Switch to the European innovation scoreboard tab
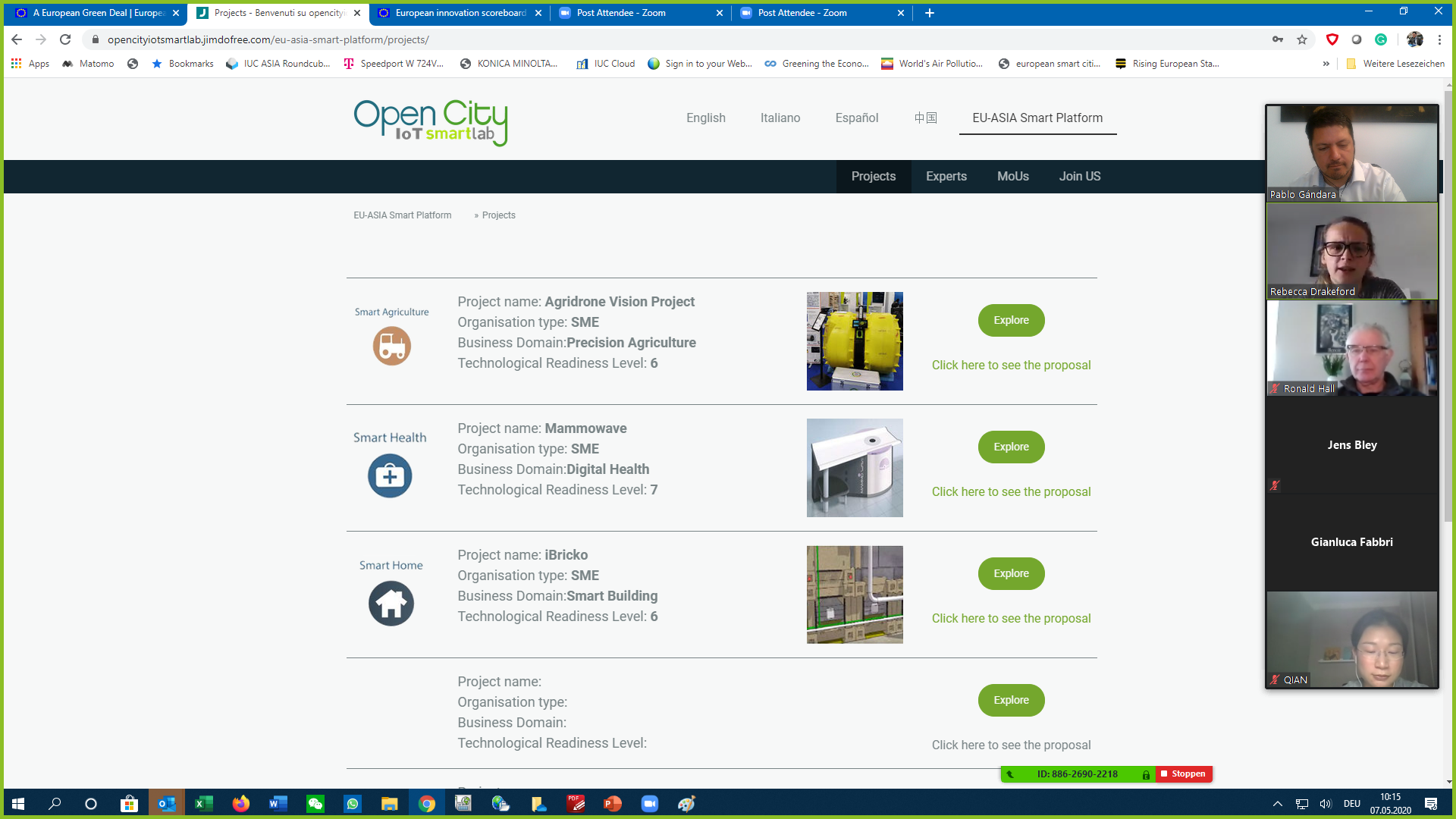The height and width of the screenshot is (819, 1456). (460, 13)
